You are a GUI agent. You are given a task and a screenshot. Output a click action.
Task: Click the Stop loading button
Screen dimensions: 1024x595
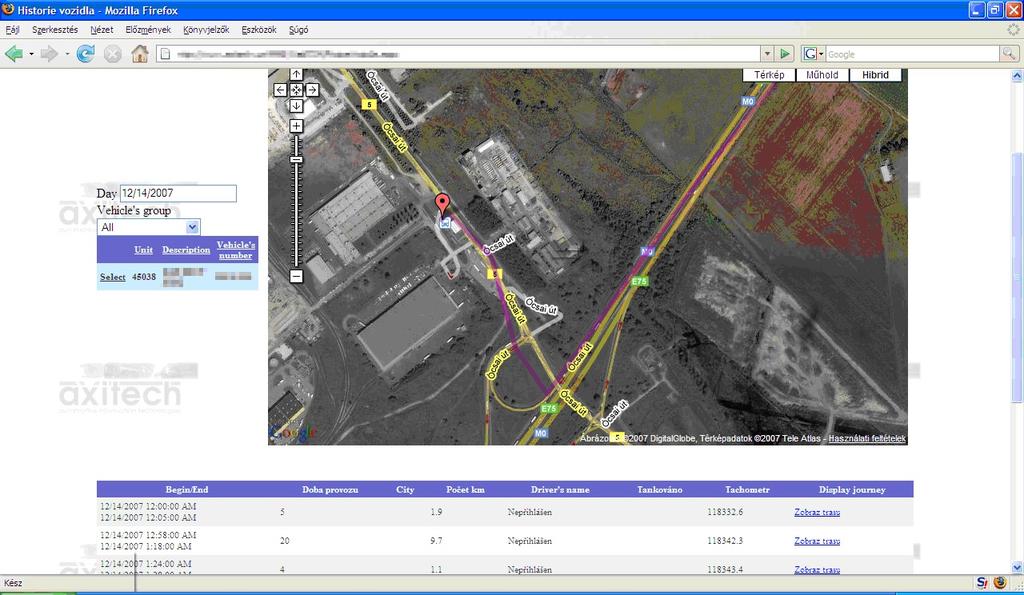(x=112, y=54)
